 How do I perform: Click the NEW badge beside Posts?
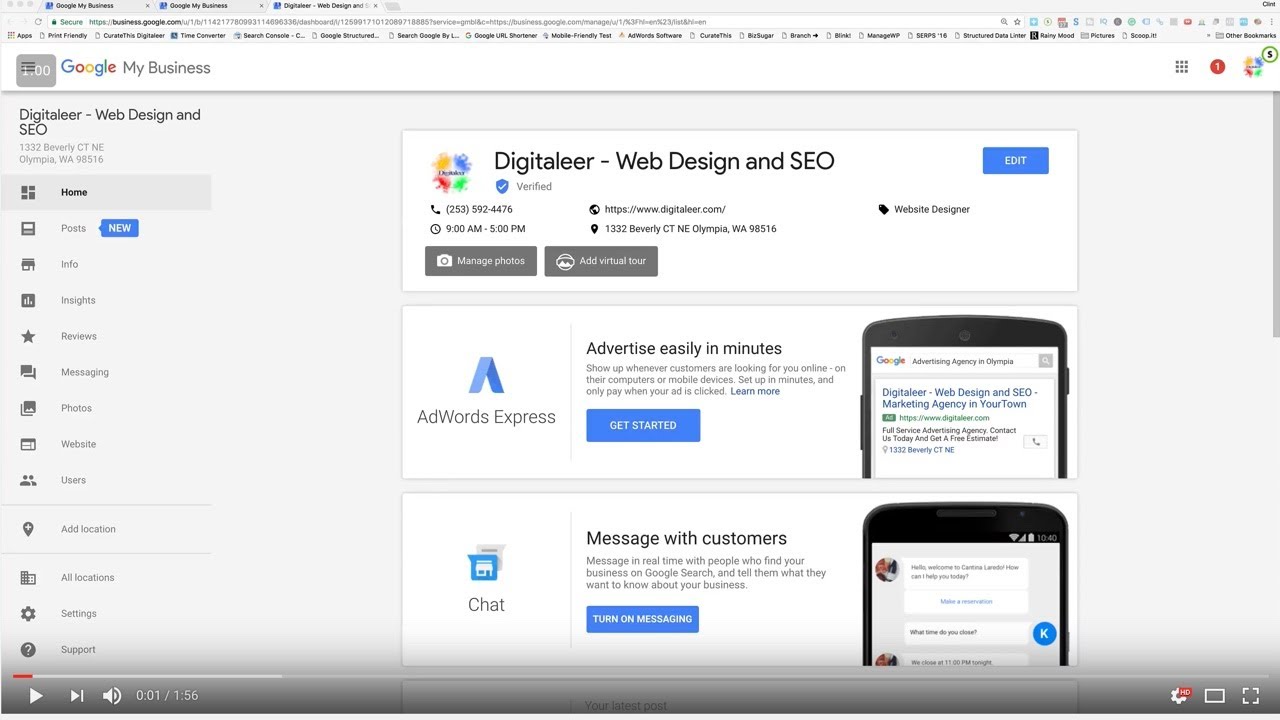[x=119, y=228]
